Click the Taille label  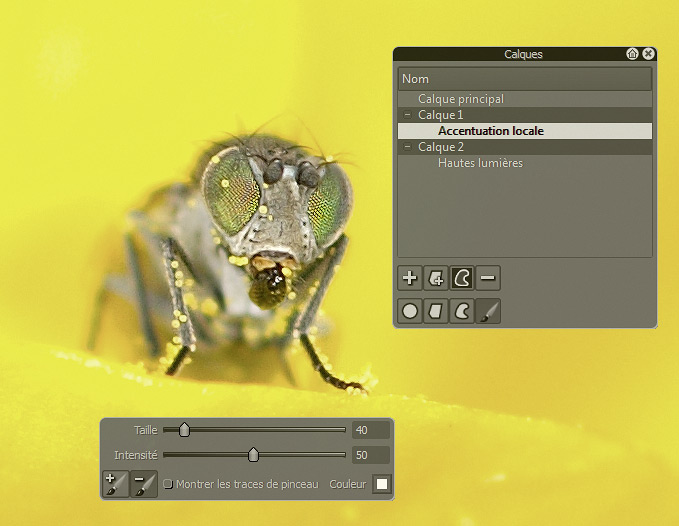[146, 430]
